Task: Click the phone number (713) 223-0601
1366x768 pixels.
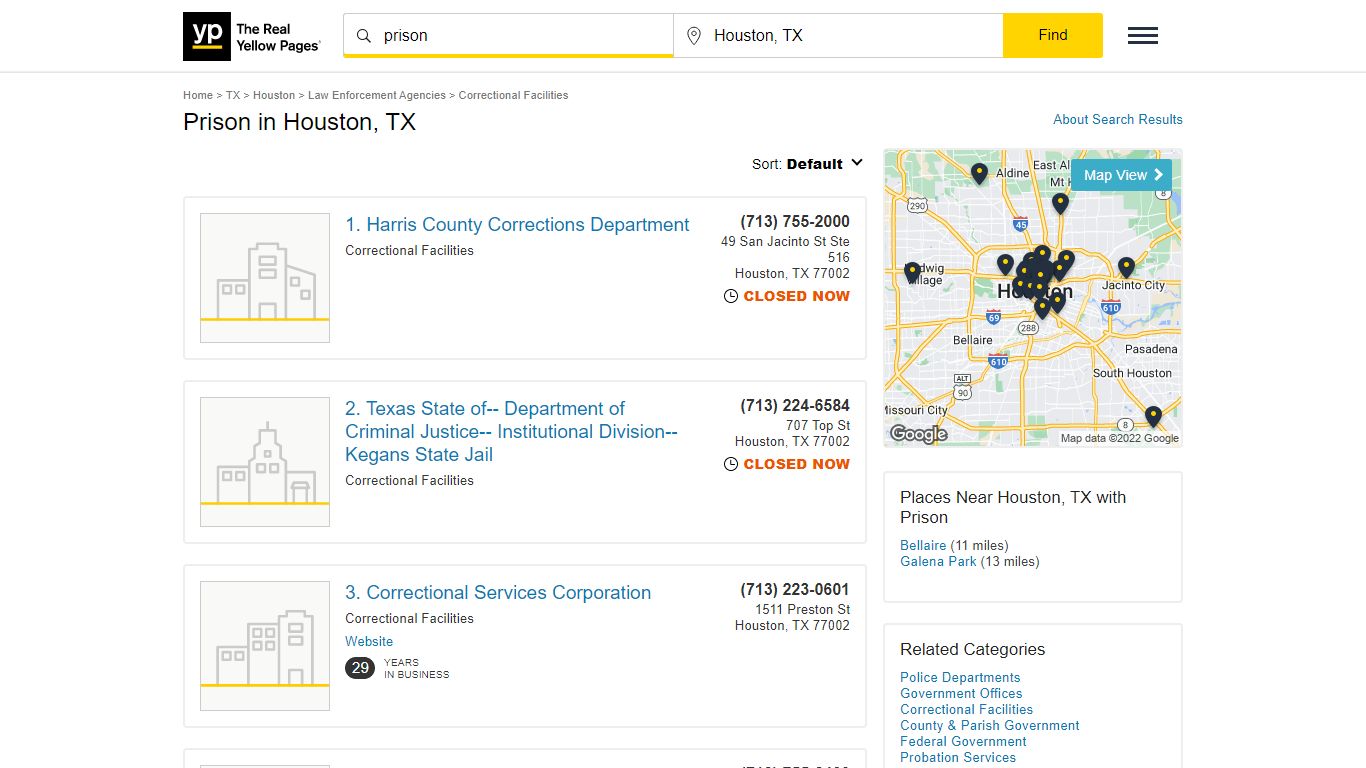Action: coord(795,590)
